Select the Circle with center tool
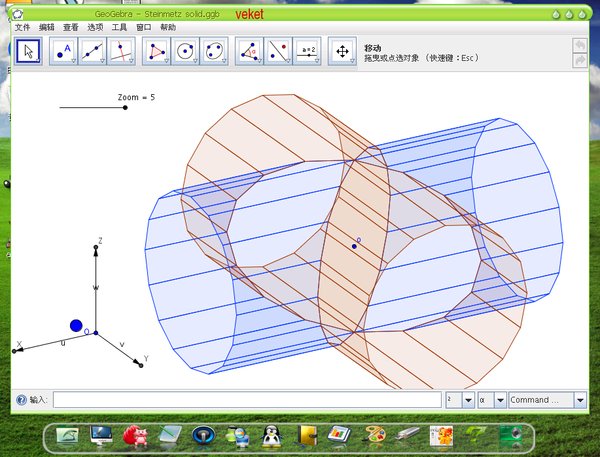 click(x=185, y=51)
